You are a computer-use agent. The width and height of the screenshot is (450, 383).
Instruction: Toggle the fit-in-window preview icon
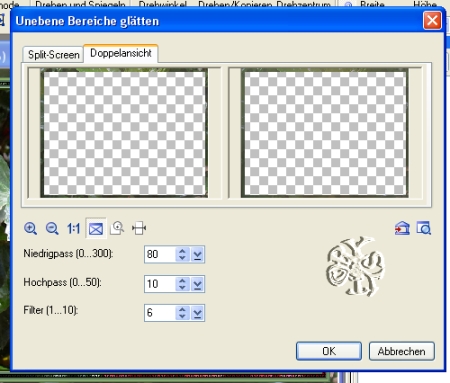click(x=96, y=229)
